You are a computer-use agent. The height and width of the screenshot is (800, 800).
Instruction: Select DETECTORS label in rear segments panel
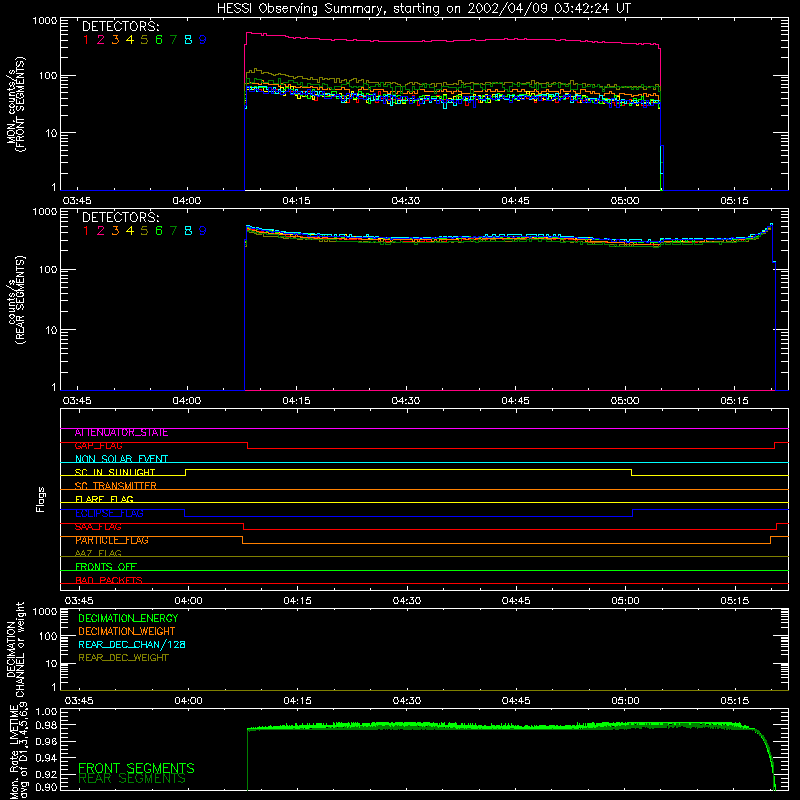(x=121, y=217)
